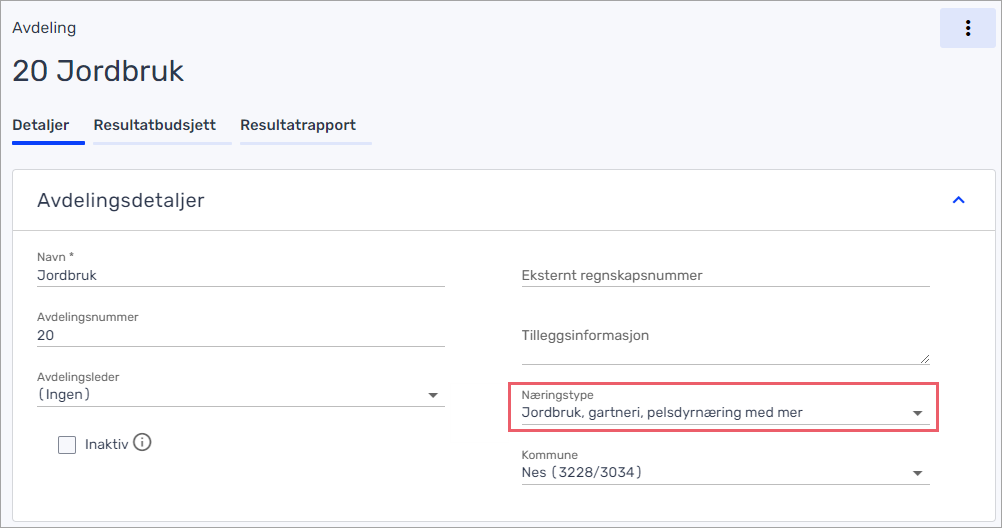The height and width of the screenshot is (528, 1002).
Task: Tick the Inaktiv checkbox
Action: click(x=67, y=445)
